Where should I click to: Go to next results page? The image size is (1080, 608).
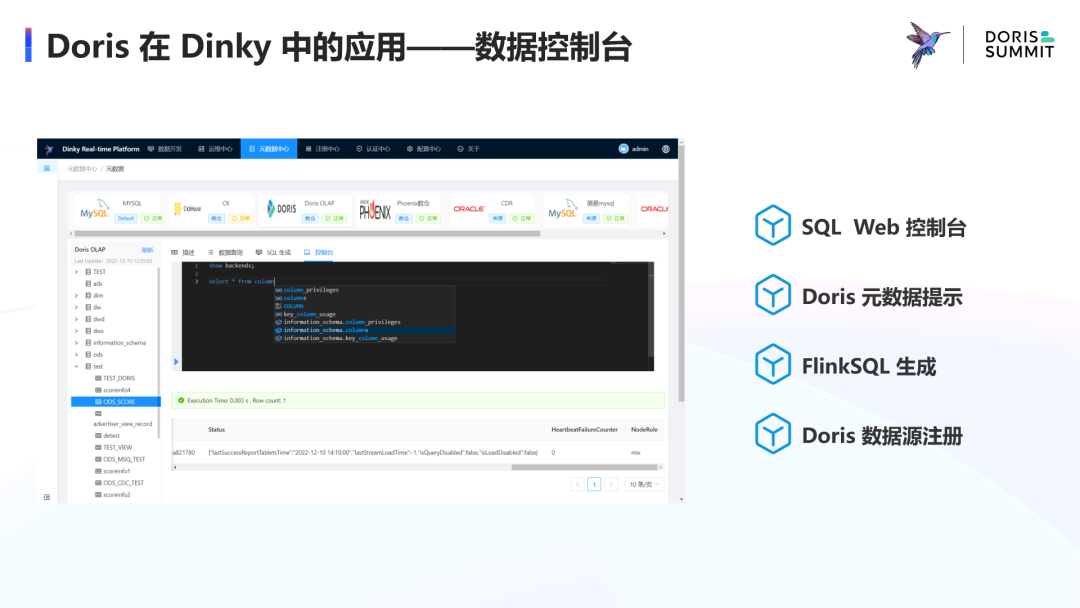pos(611,484)
